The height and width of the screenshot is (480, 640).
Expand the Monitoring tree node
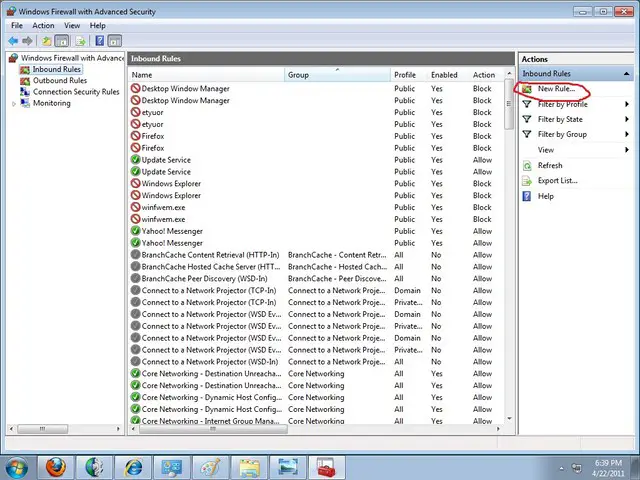click(14, 104)
